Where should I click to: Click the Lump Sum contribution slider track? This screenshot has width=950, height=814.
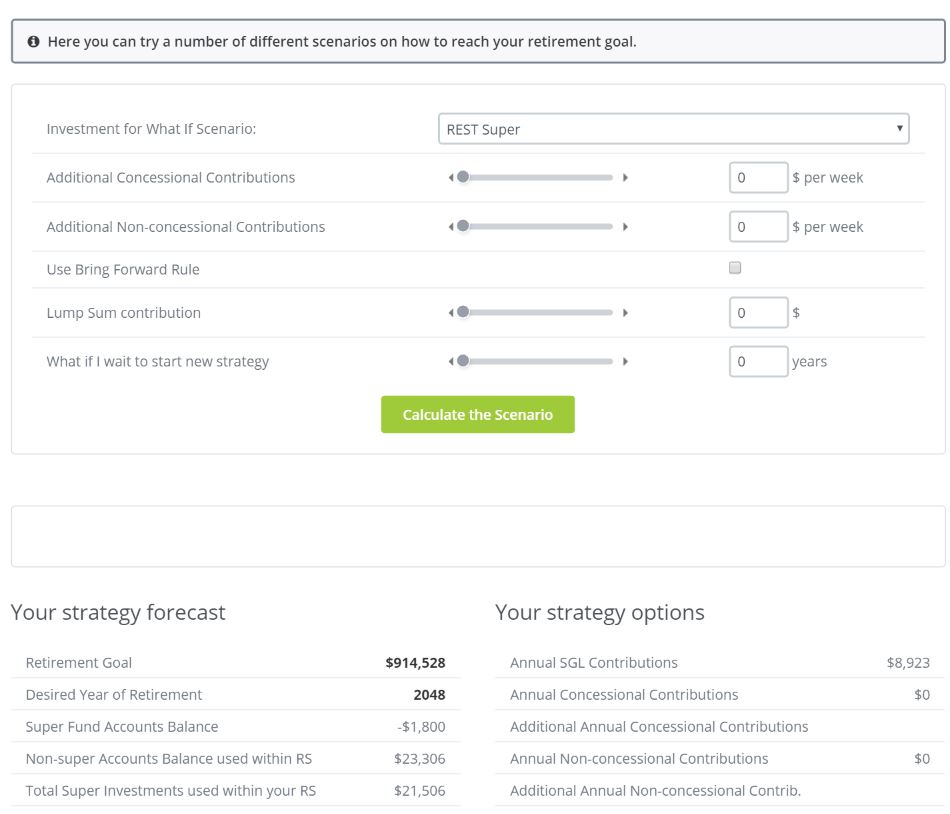click(x=540, y=313)
